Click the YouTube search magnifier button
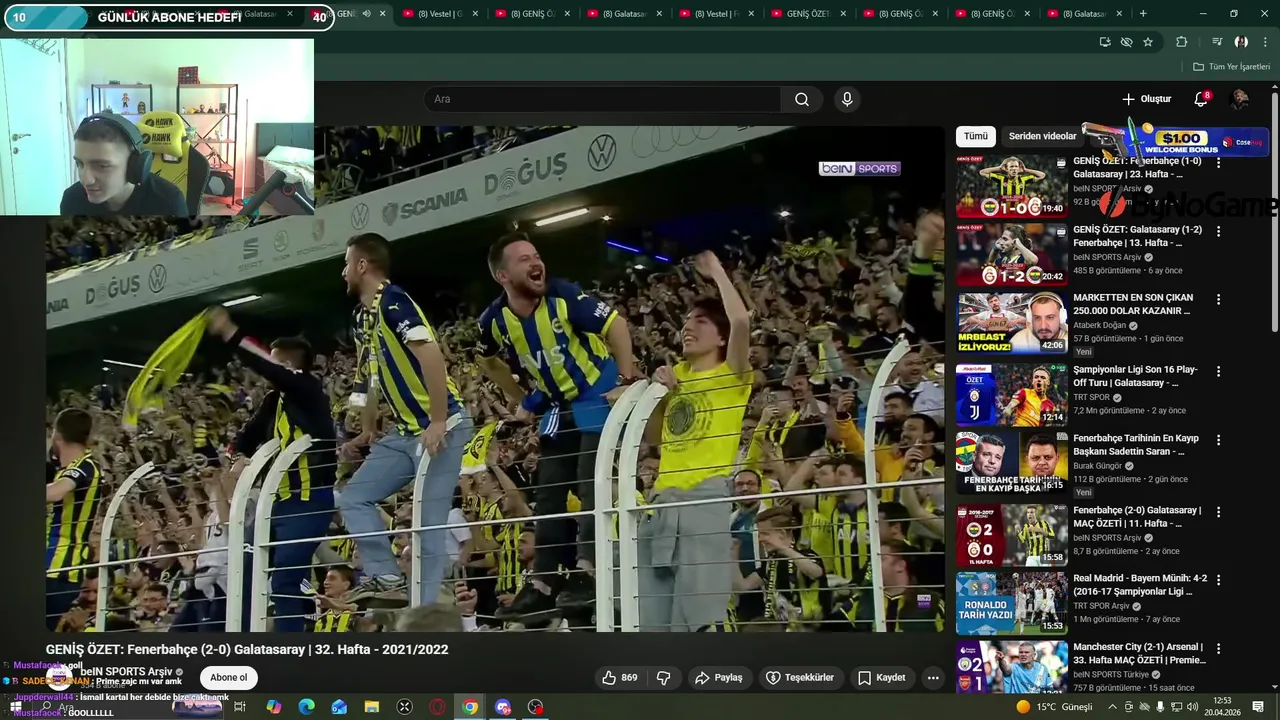The height and width of the screenshot is (720, 1280). [802, 99]
